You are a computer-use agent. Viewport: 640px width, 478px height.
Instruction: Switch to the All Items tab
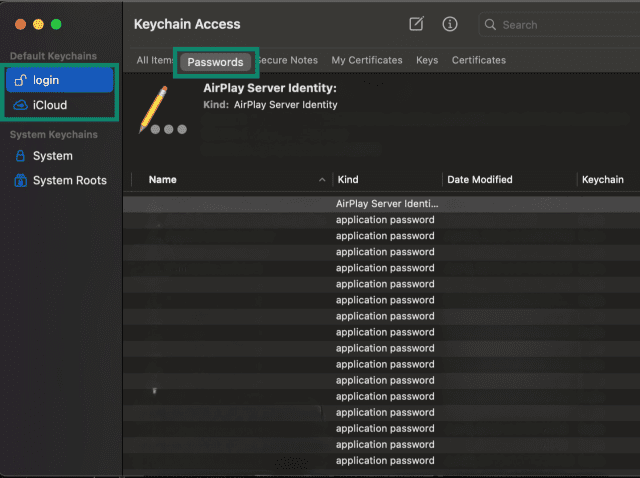pyautogui.click(x=155, y=60)
